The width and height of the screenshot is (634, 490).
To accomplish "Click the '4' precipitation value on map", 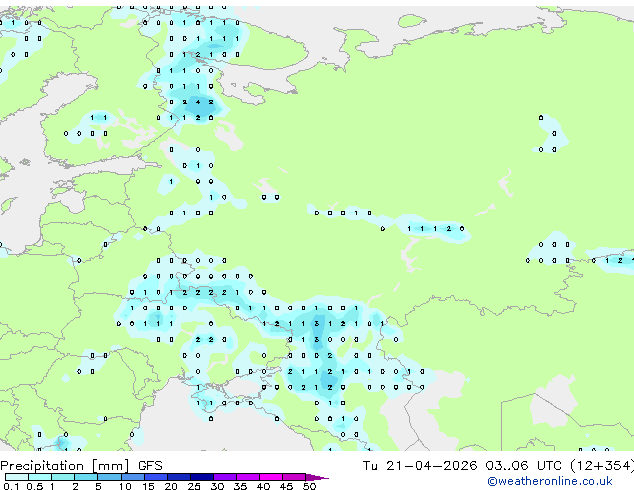I will pyautogui.click(x=198, y=102).
